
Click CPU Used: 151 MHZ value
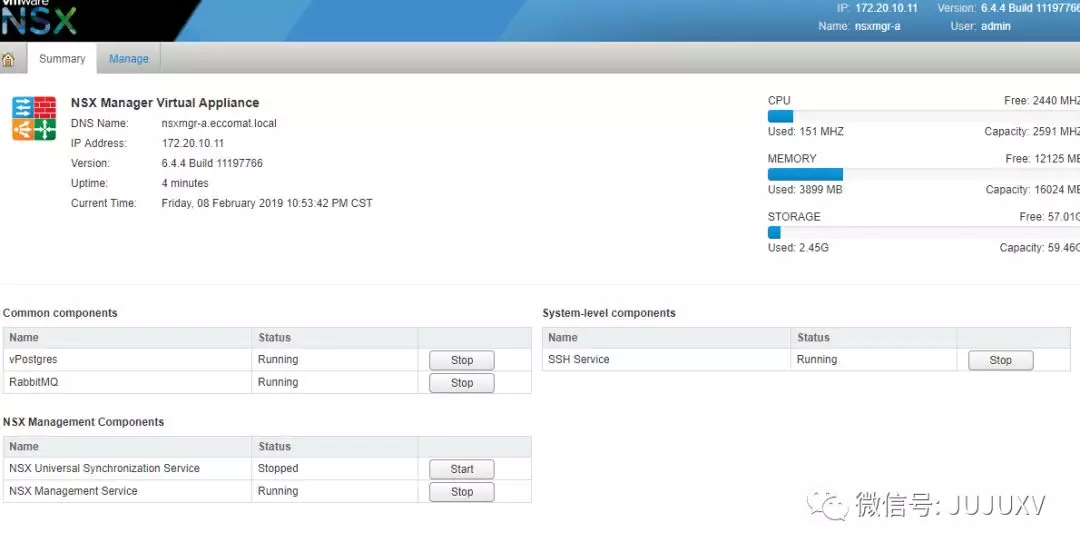coord(806,132)
